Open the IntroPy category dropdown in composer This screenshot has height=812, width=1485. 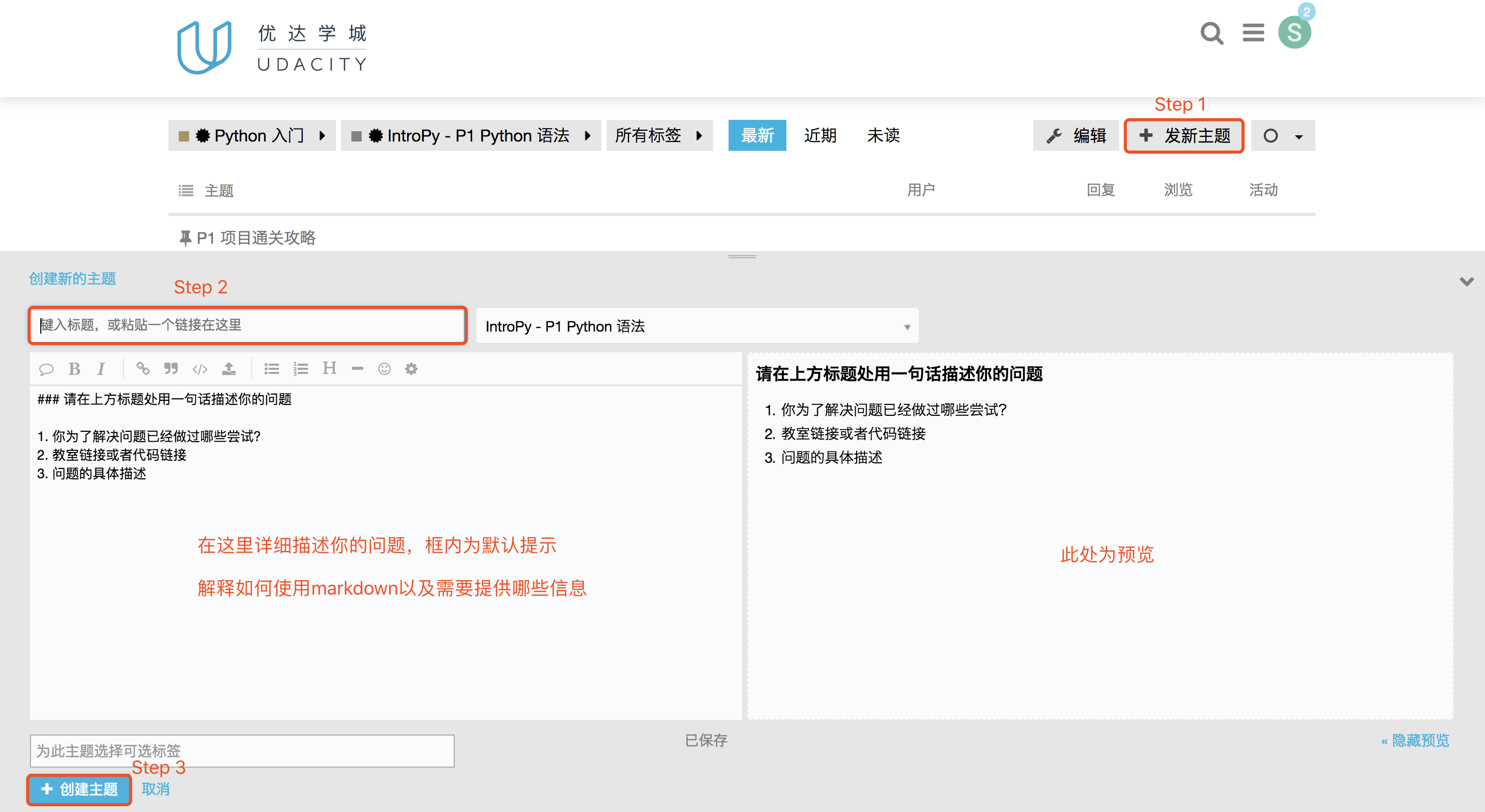pos(697,326)
